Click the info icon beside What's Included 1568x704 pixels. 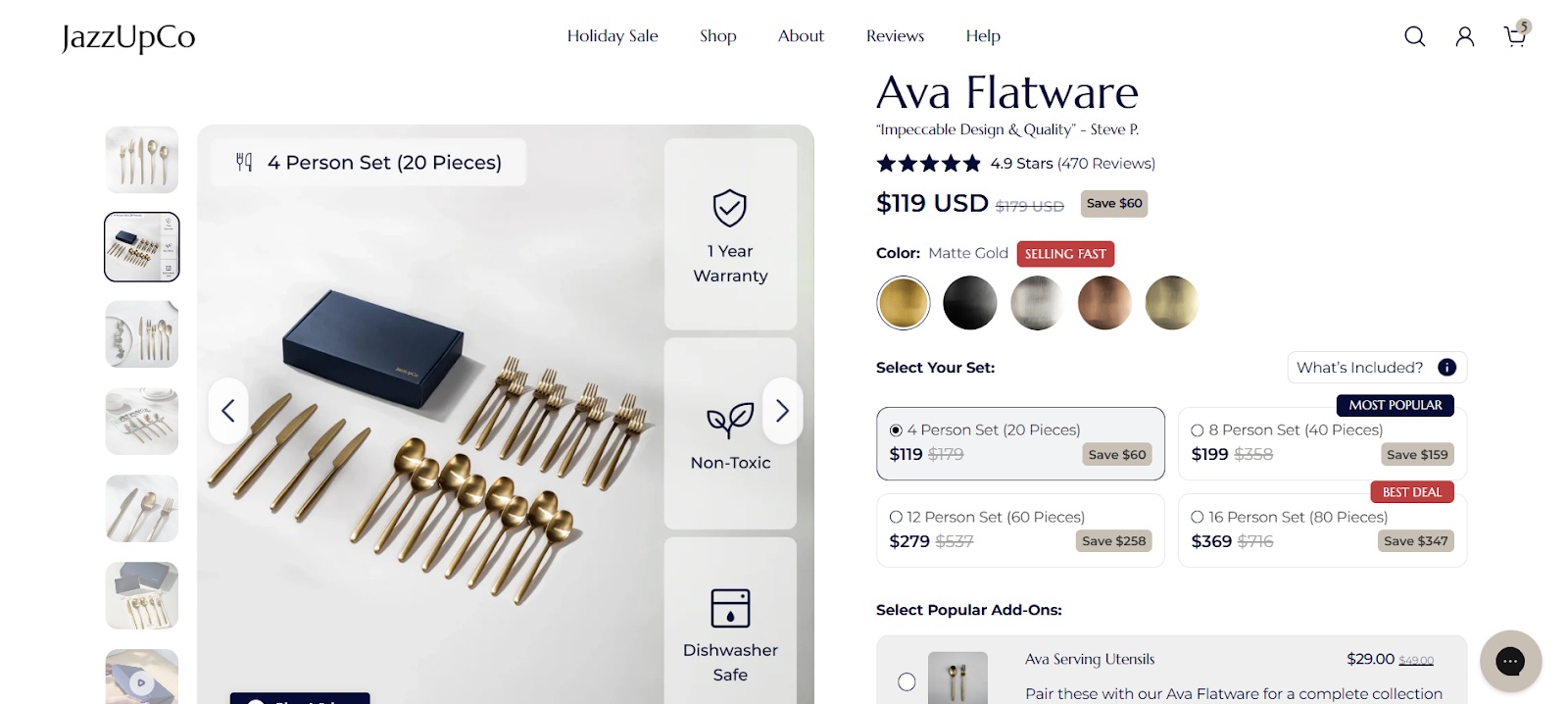[1446, 367]
